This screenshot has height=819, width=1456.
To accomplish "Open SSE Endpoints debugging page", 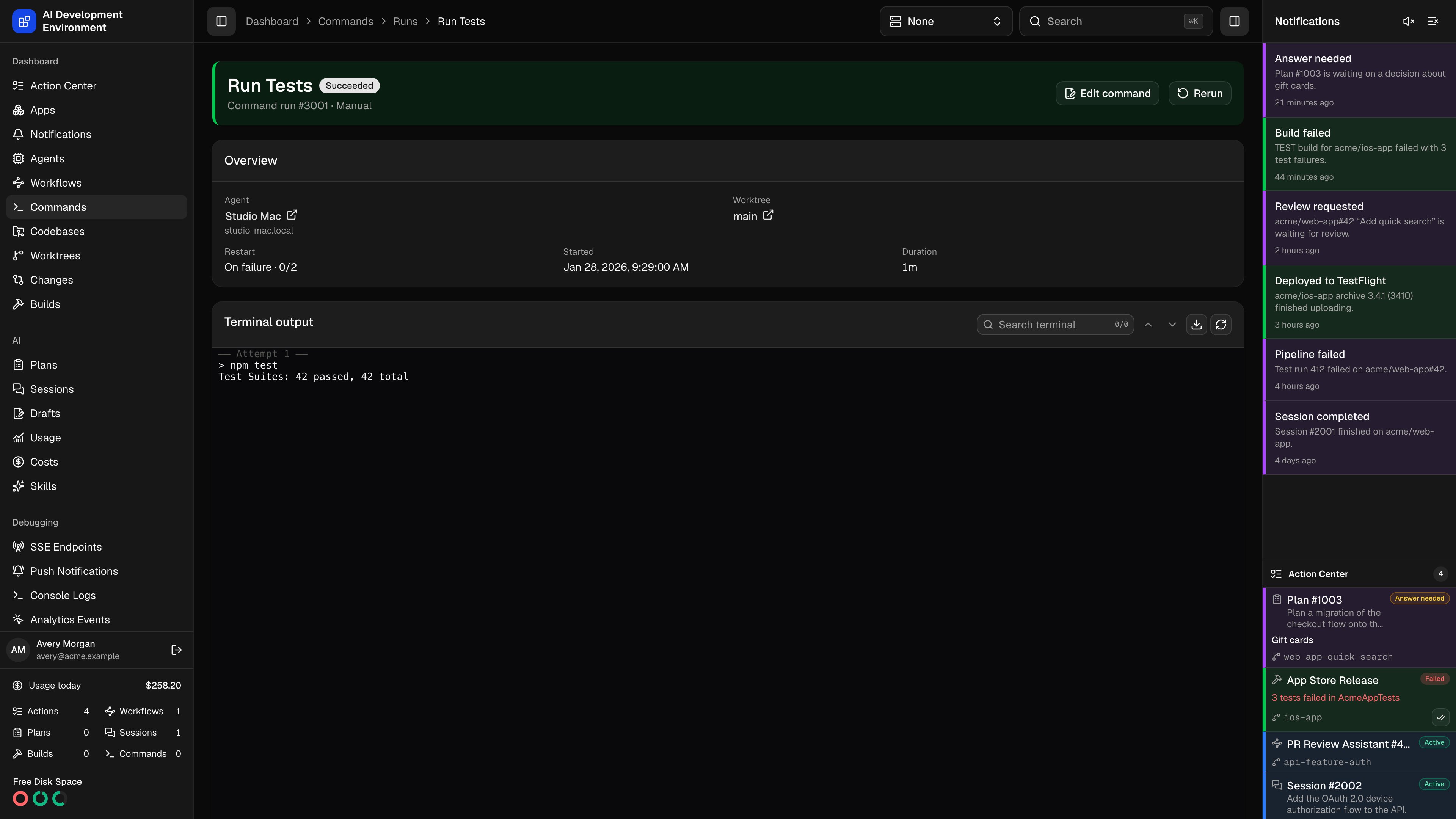I will point(97,547).
